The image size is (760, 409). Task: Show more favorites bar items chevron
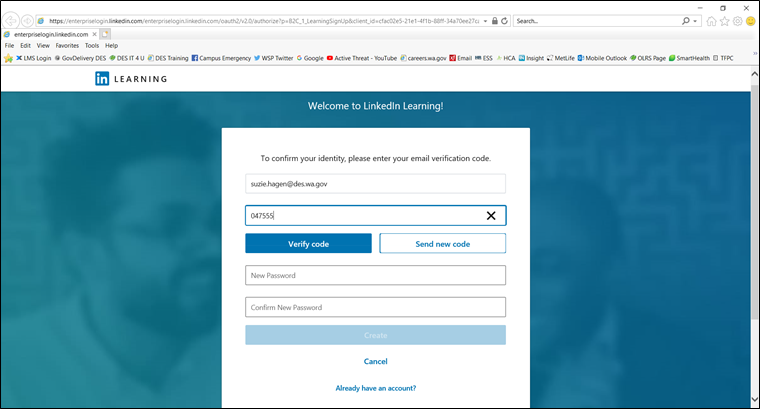pos(755,53)
